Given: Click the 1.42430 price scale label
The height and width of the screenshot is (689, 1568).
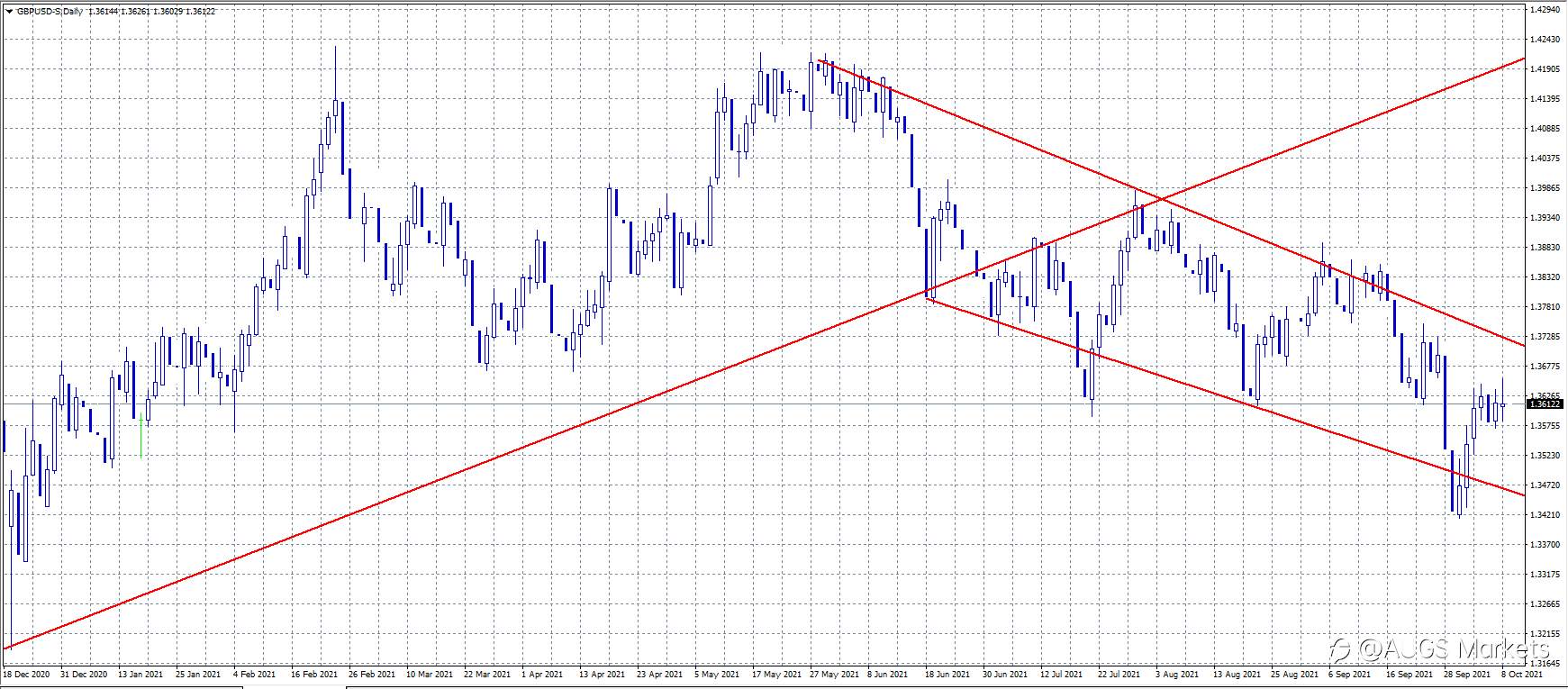Looking at the screenshot, I should pos(1545,39).
